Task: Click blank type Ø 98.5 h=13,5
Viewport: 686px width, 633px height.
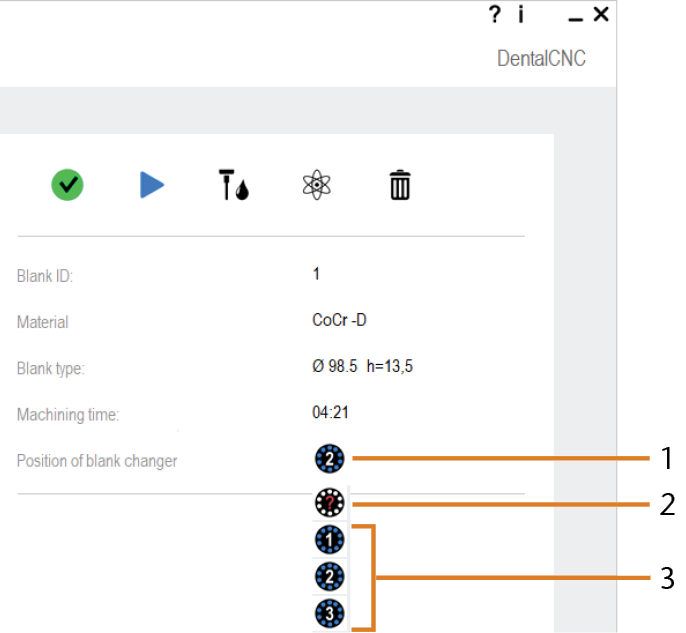Action: tap(362, 366)
